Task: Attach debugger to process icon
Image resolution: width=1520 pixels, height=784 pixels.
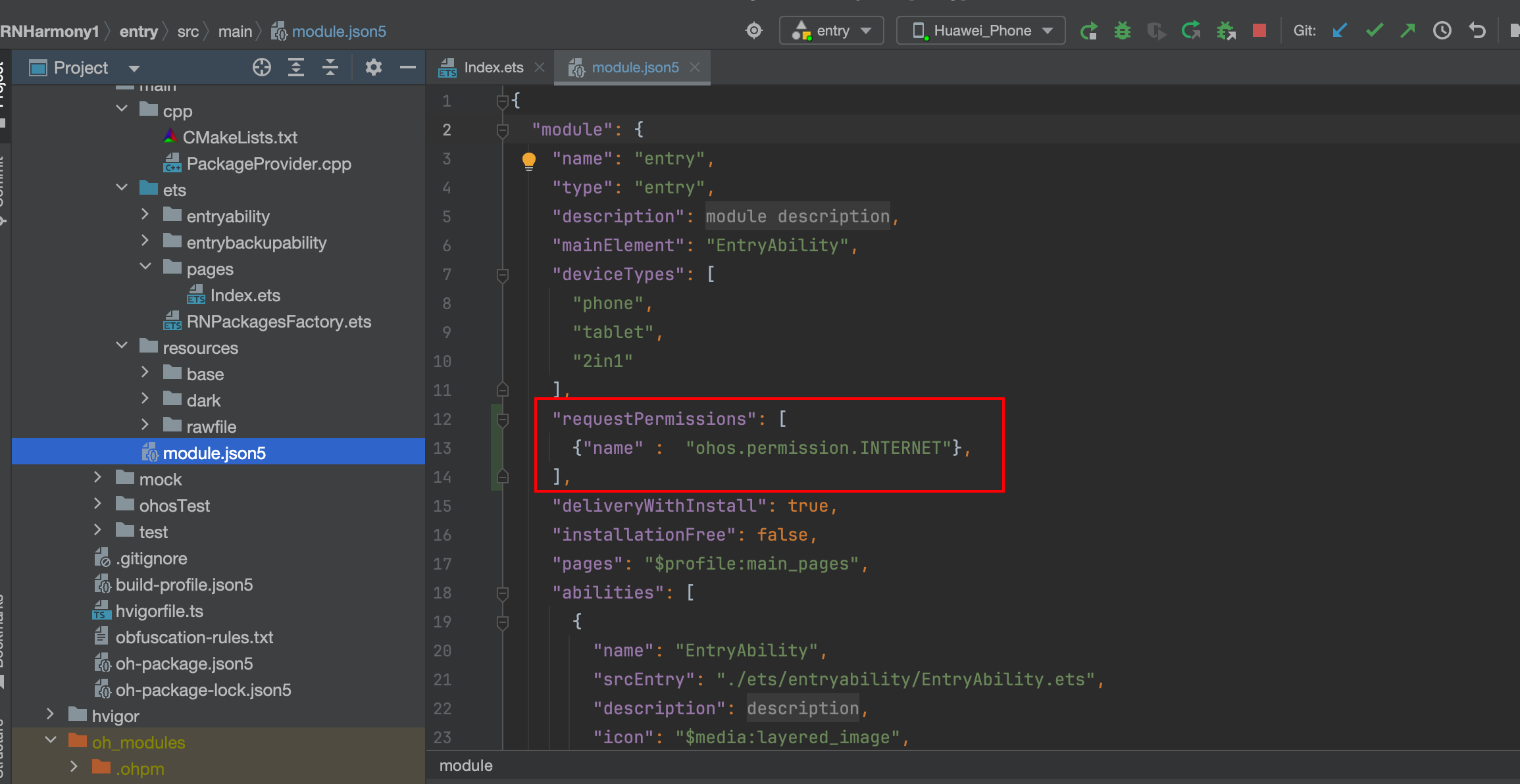Action: pyautogui.click(x=1226, y=31)
